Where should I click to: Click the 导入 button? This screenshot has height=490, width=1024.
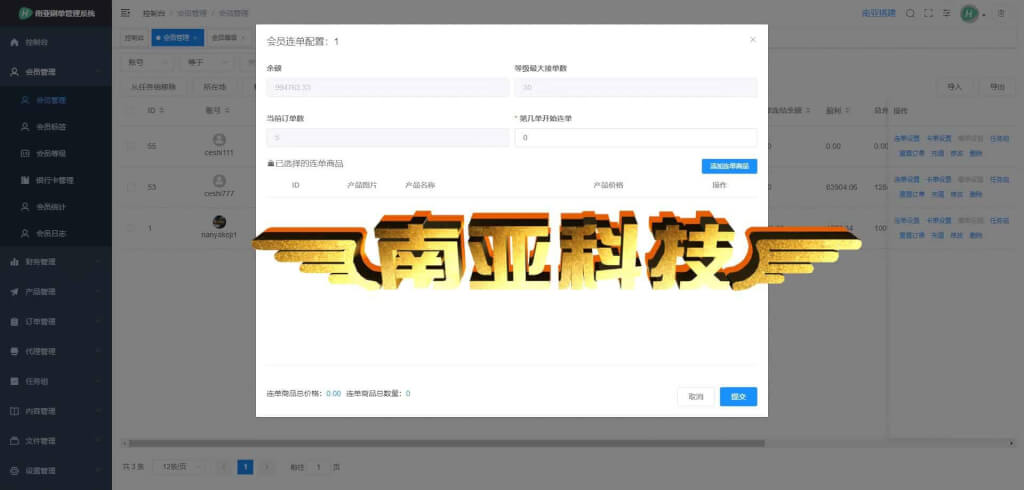click(955, 86)
